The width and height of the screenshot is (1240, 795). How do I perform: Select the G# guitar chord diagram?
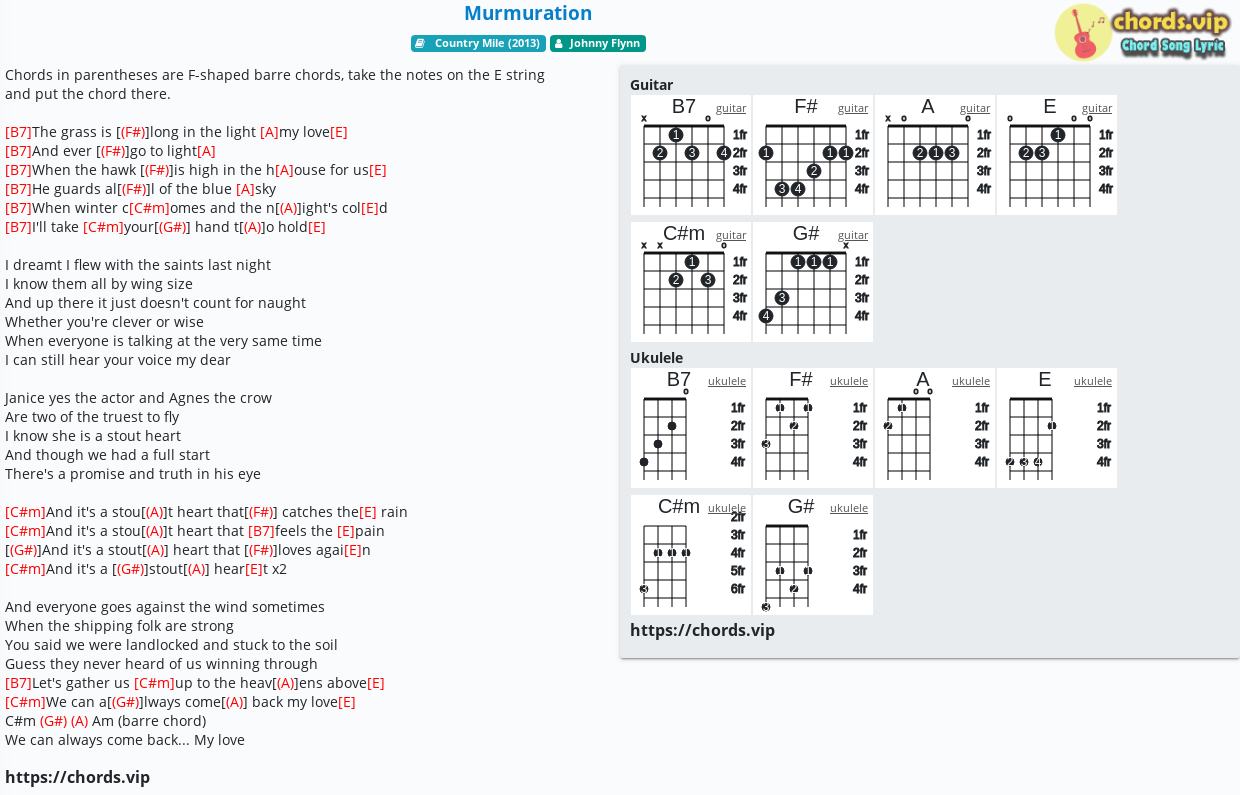tap(813, 282)
